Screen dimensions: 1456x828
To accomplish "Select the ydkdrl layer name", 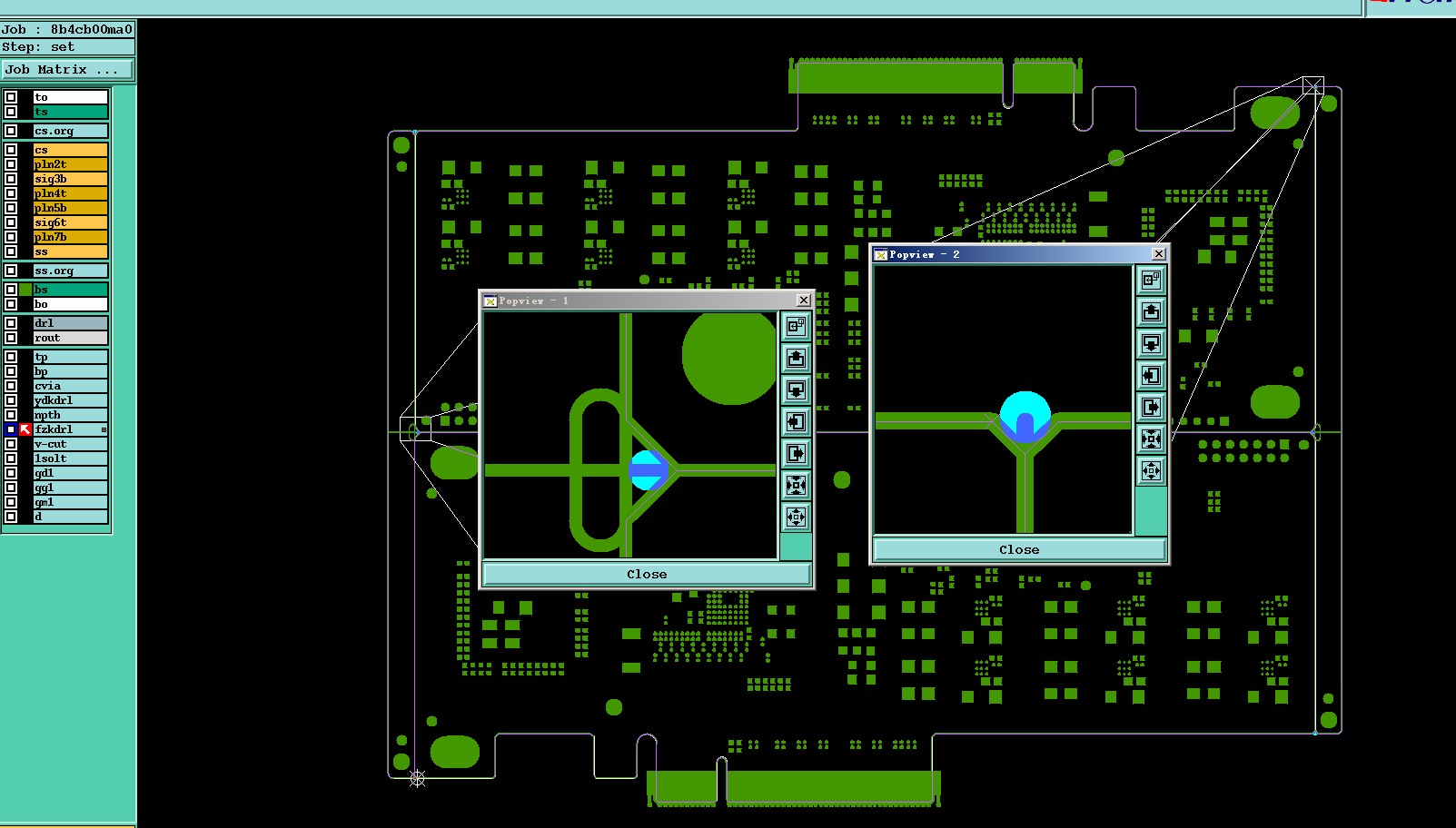I will point(70,400).
